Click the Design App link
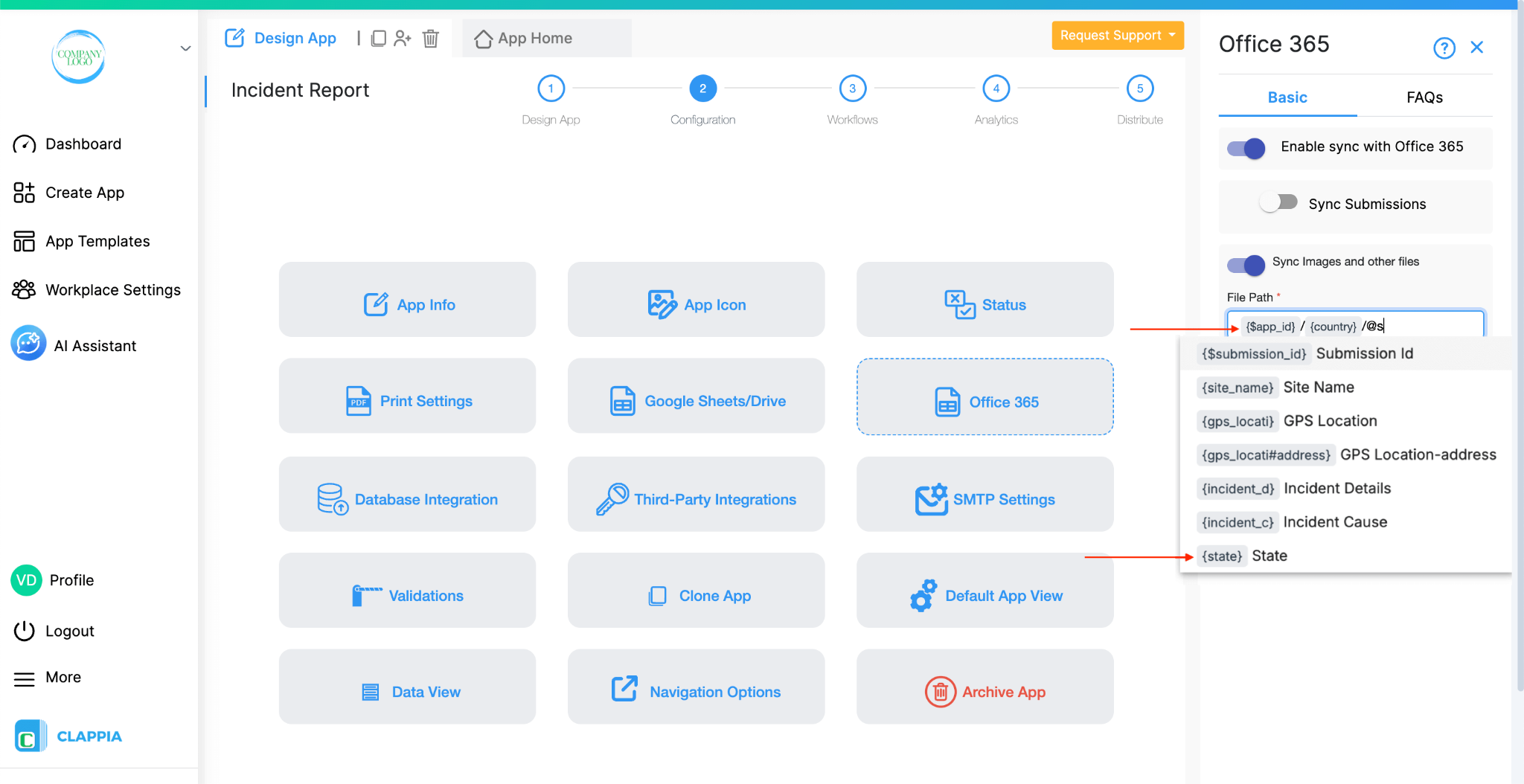This screenshot has width=1524, height=784. click(295, 38)
